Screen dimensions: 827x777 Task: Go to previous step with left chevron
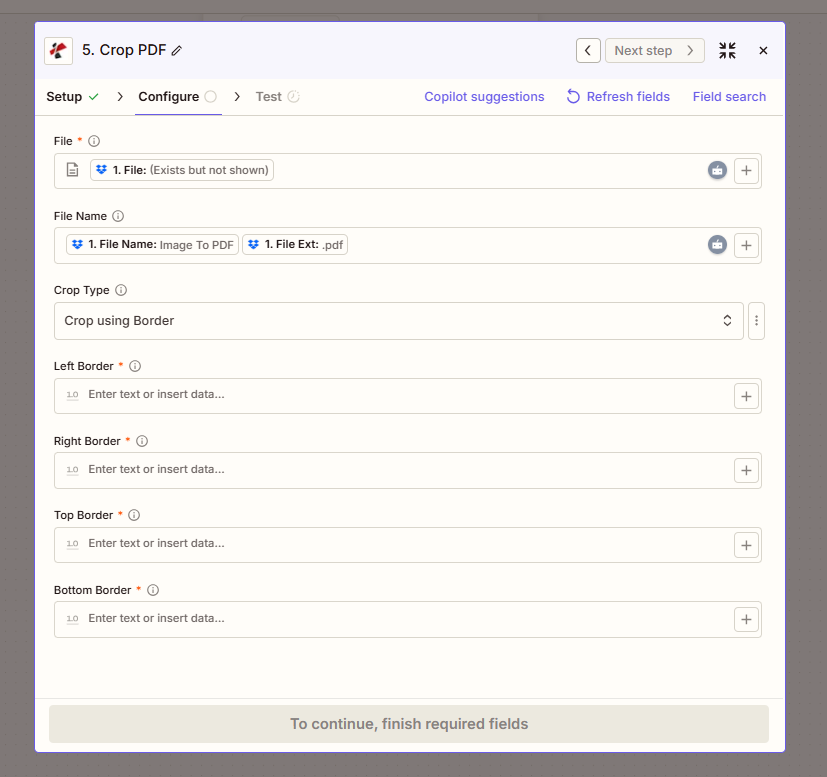click(x=588, y=51)
